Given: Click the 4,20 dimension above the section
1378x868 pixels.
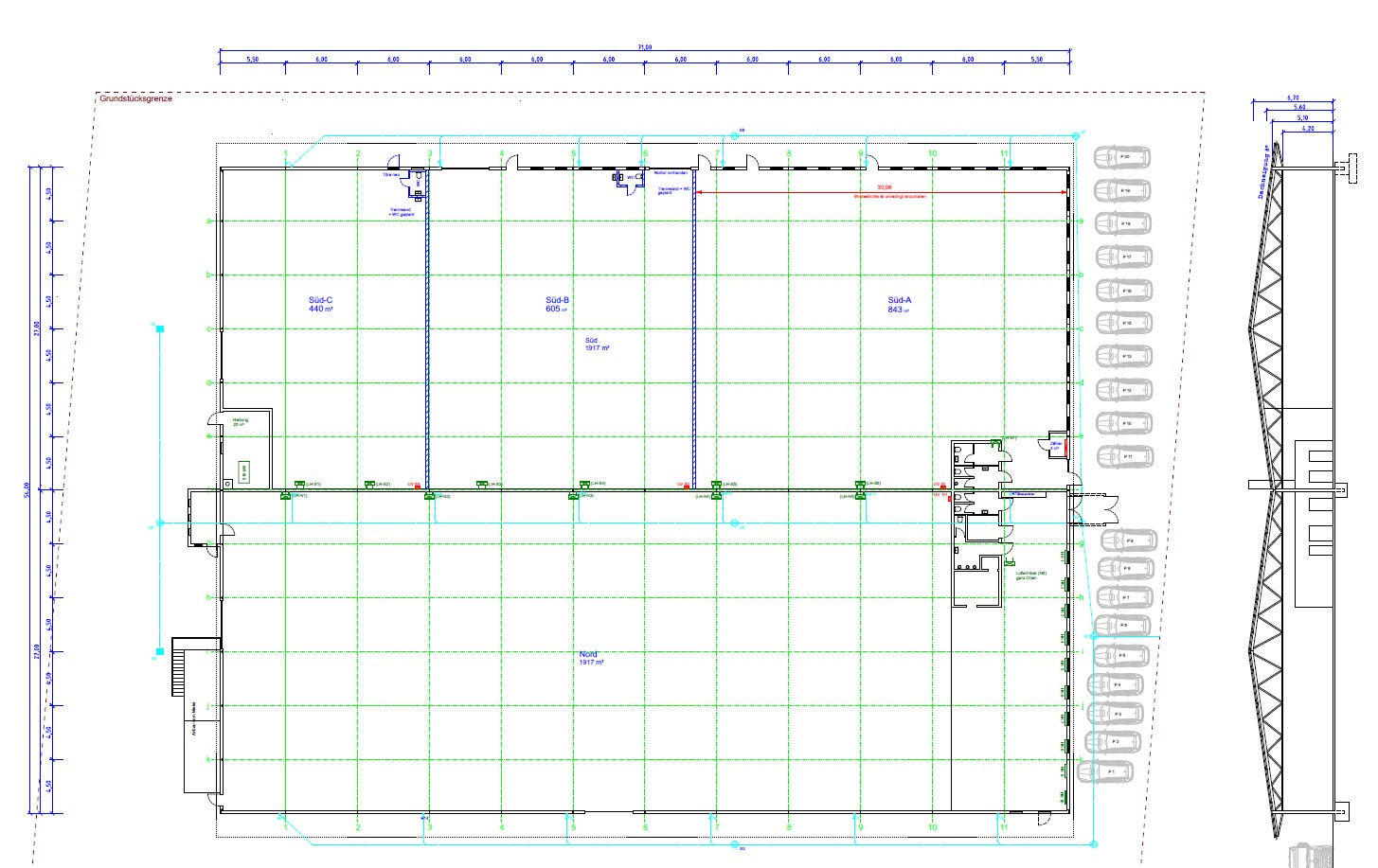Looking at the screenshot, I should (1308, 129).
